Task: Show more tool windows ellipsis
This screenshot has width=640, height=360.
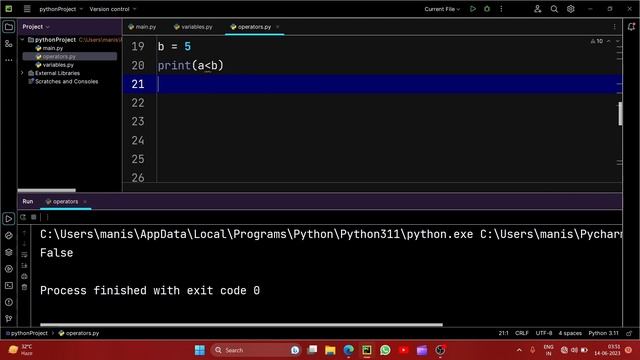Action: point(9,60)
